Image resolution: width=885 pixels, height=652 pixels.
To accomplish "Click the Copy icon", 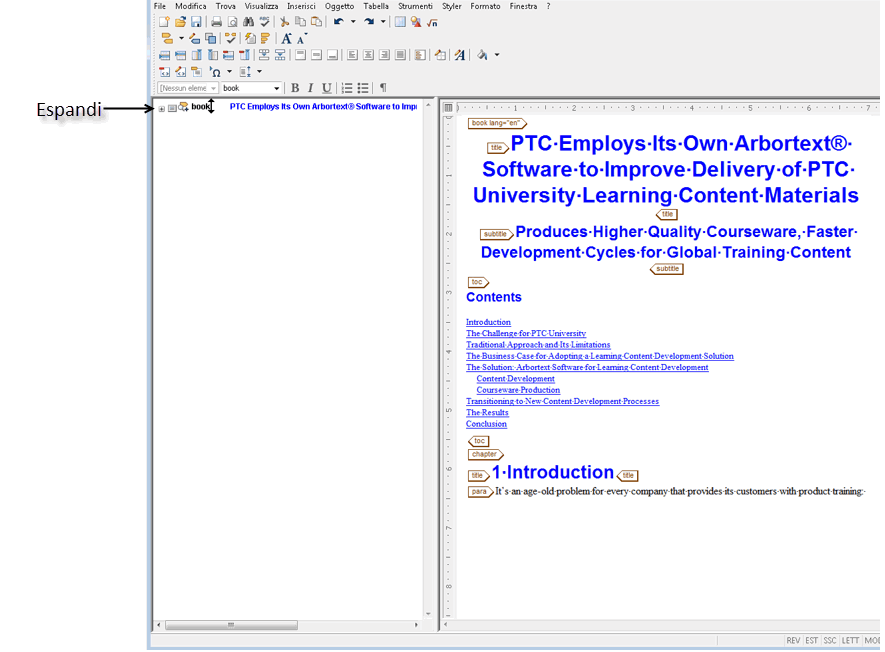I will [x=300, y=22].
